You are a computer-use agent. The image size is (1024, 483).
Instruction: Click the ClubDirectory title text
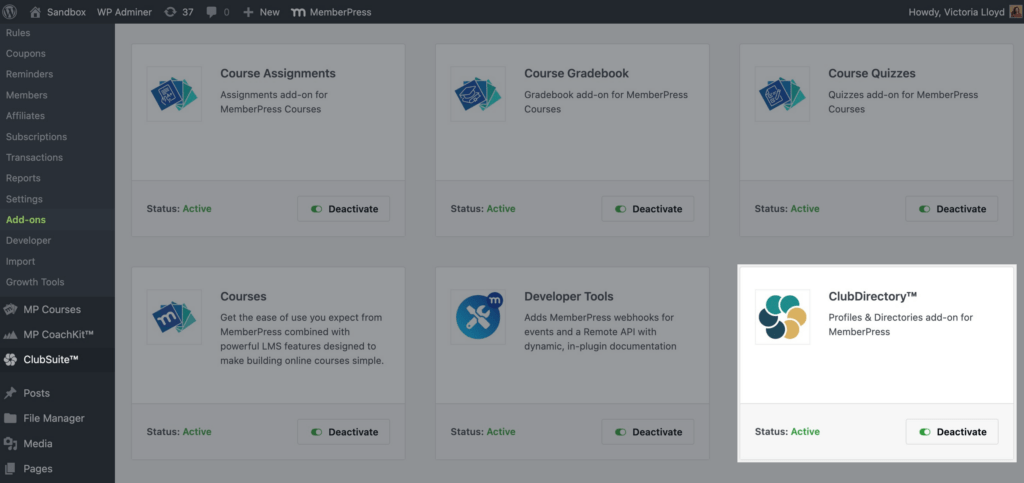click(x=872, y=296)
